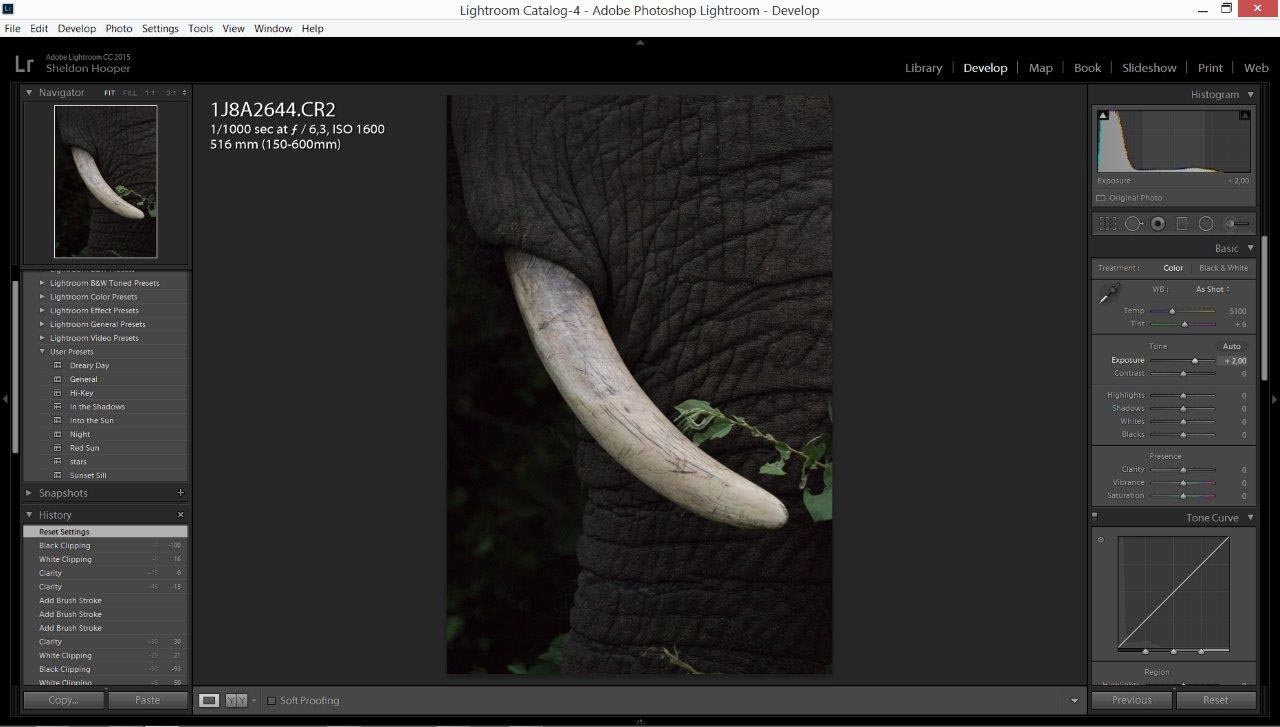The width and height of the screenshot is (1280, 727).
Task: Select the Red Eye Correction tool
Action: tap(1158, 224)
